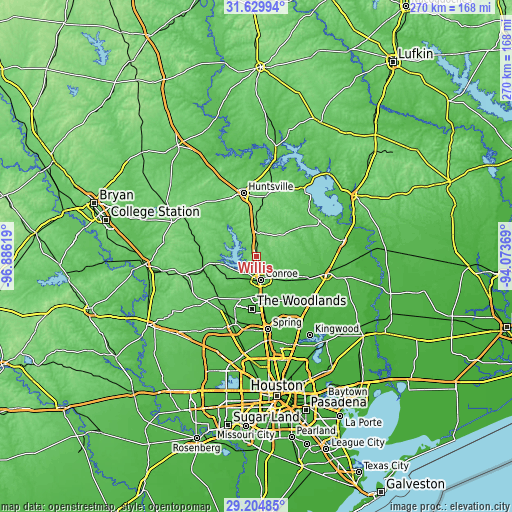Click the Baytown label
Image resolution: width=512 pixels, height=512 pixels.
(x=348, y=391)
